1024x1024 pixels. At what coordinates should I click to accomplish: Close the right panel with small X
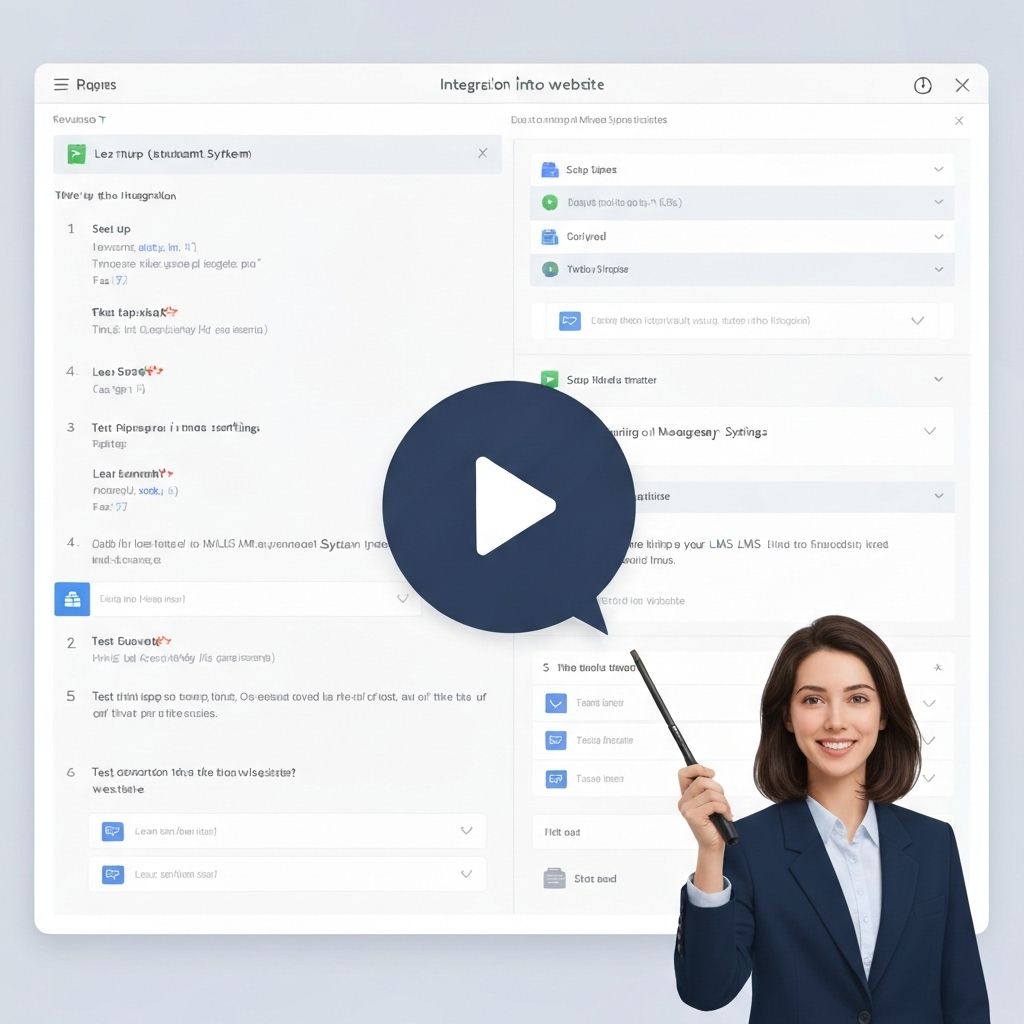(958, 121)
